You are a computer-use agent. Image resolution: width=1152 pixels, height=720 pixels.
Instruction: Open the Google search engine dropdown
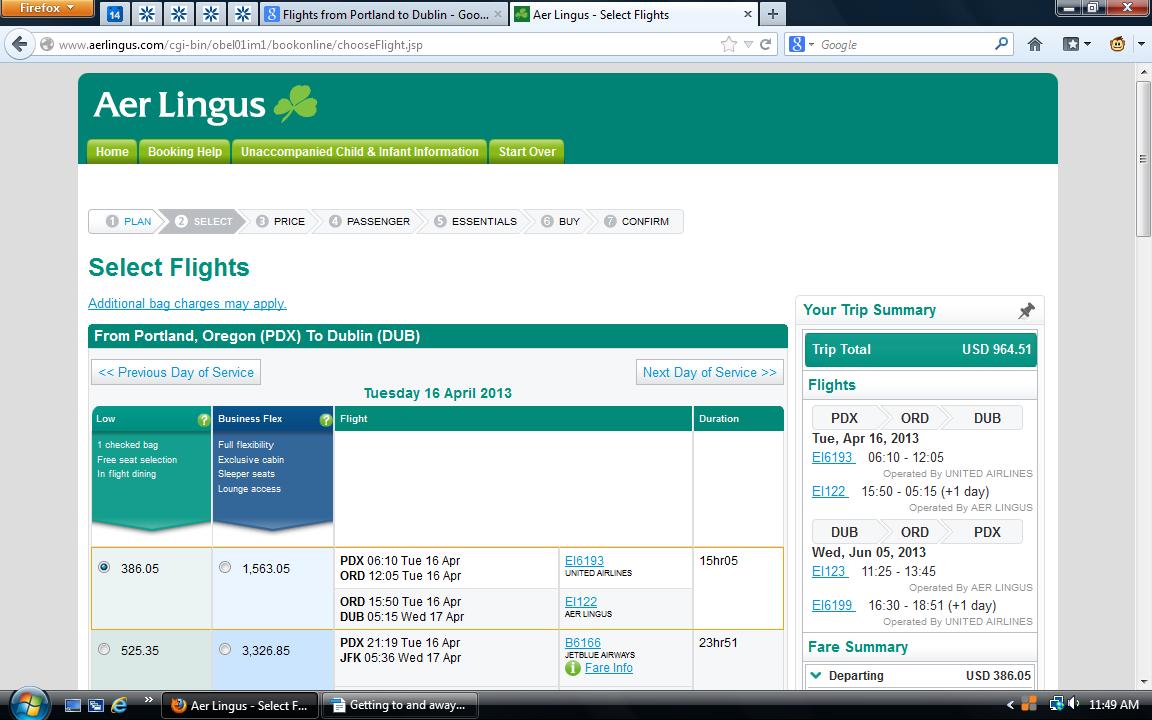801,45
